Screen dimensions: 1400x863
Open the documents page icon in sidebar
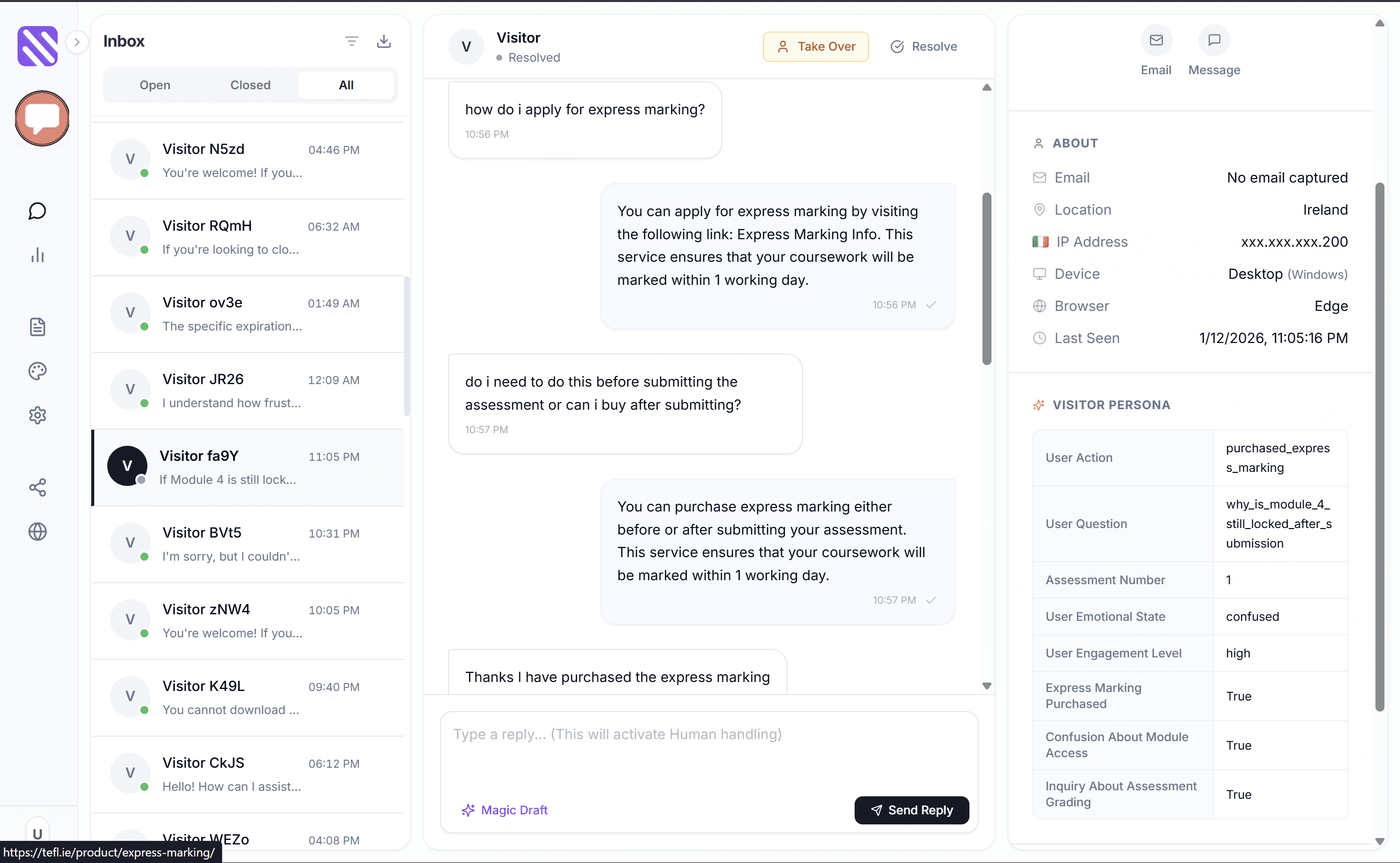point(38,327)
